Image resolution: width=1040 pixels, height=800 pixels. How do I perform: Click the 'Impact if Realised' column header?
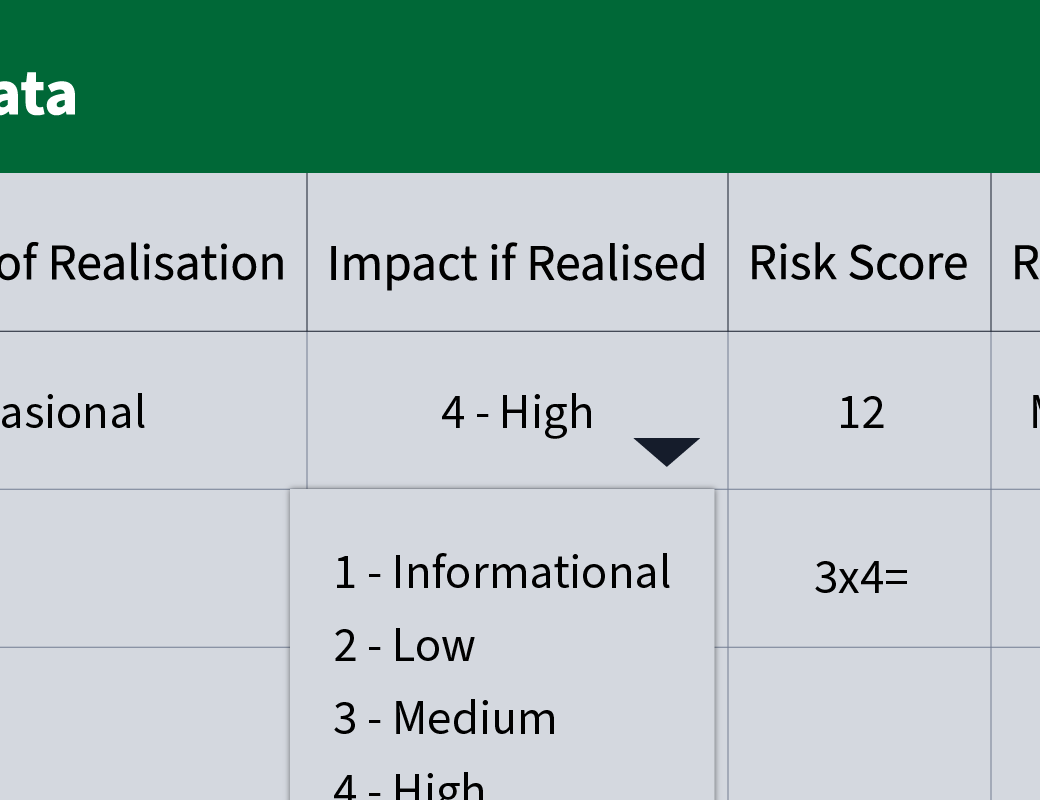click(517, 263)
